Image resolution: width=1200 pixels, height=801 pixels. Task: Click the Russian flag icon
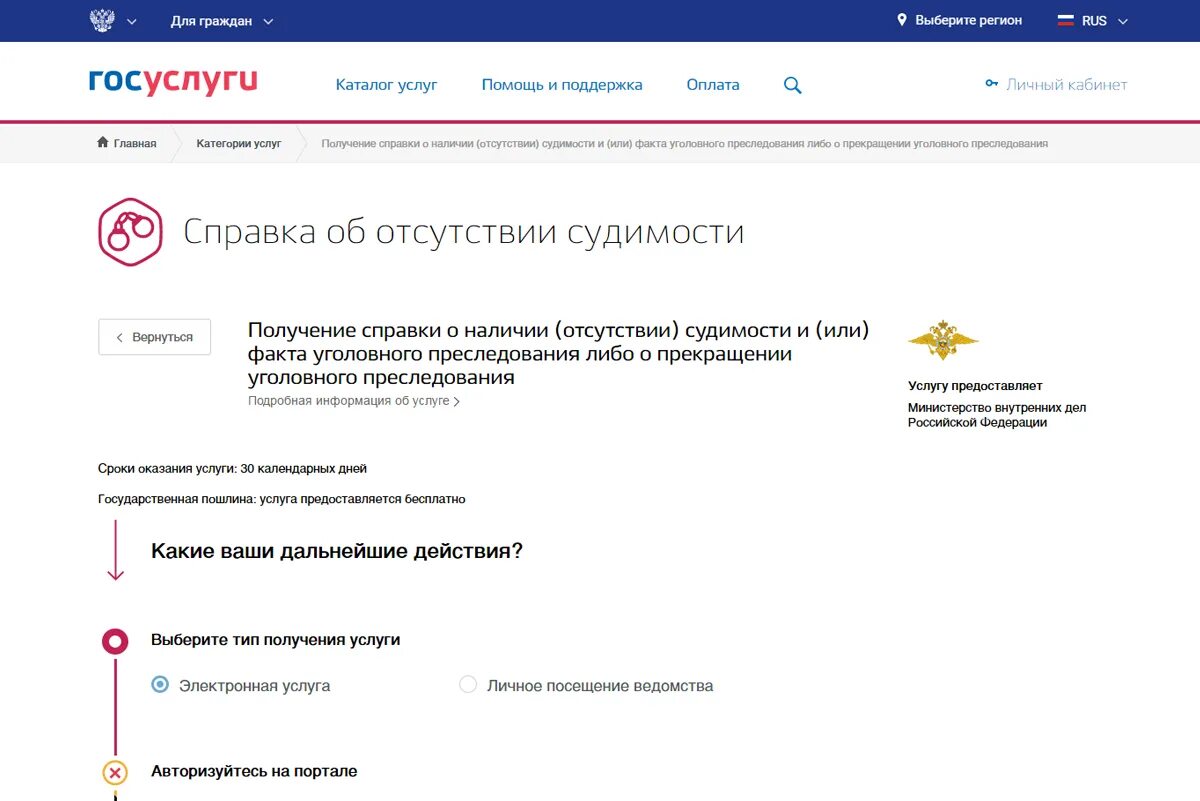1066,20
